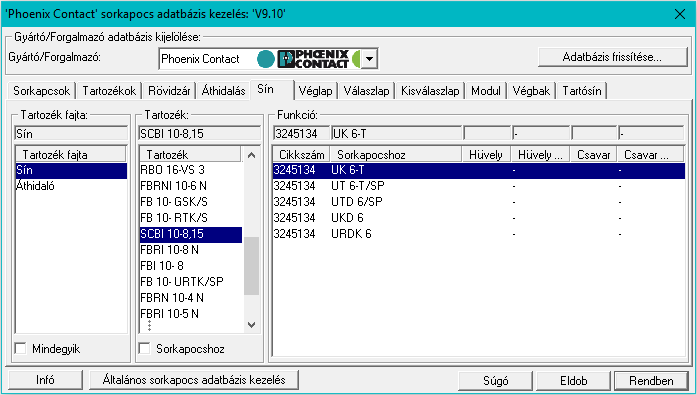Click the Tartozék list scroll down arrow
697x395 pixels.
tap(252, 325)
